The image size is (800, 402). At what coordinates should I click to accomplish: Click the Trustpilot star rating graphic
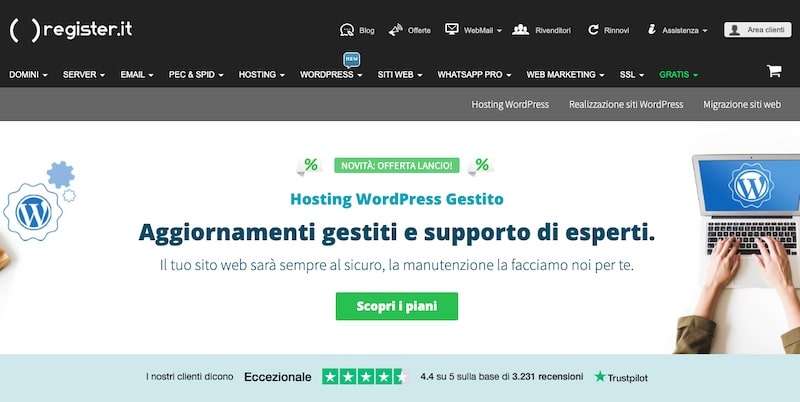(x=365, y=377)
